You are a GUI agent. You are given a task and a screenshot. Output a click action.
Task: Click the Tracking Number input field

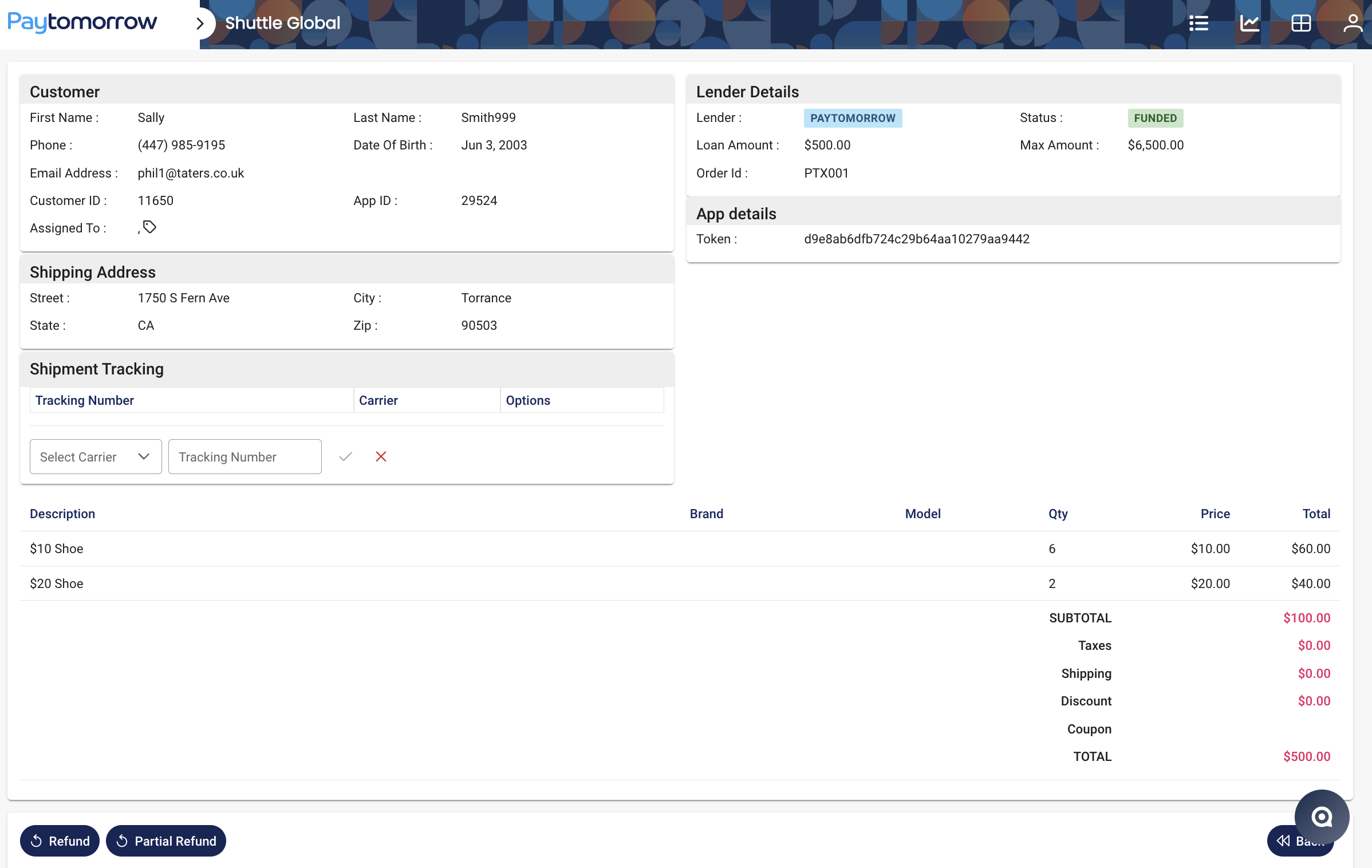pyautogui.click(x=245, y=457)
